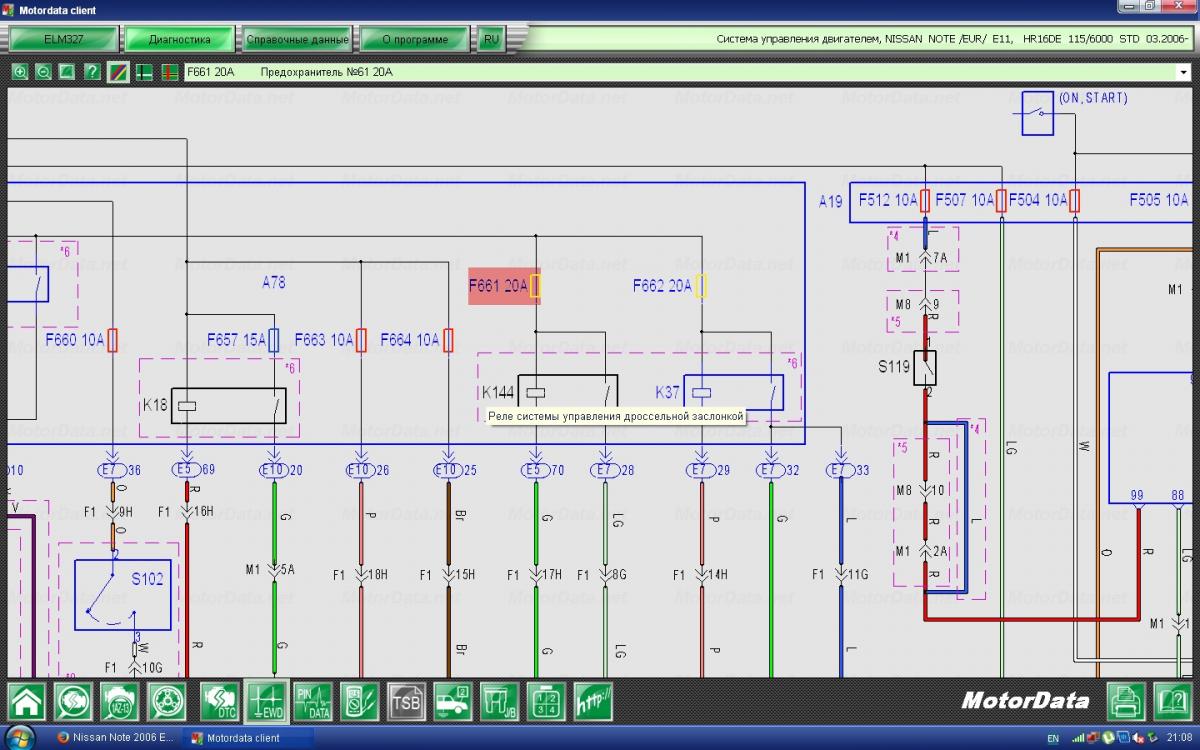
Task: Open the TSB bulletins icon
Action: point(406,701)
